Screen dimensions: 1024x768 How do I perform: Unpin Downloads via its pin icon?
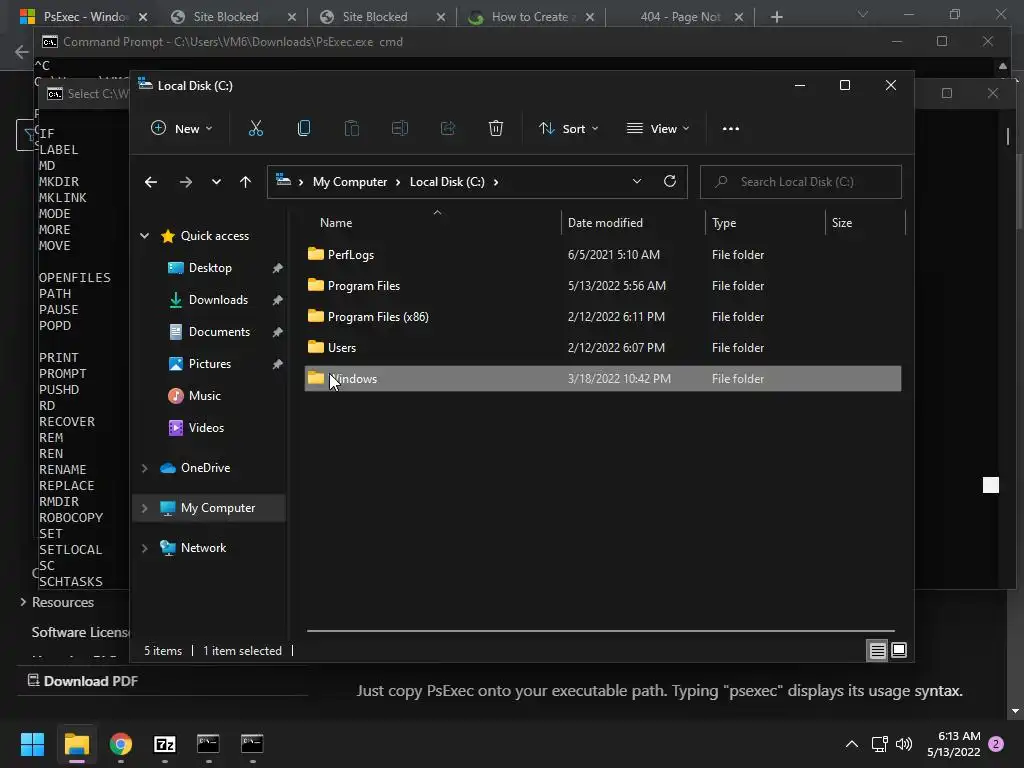click(x=277, y=300)
